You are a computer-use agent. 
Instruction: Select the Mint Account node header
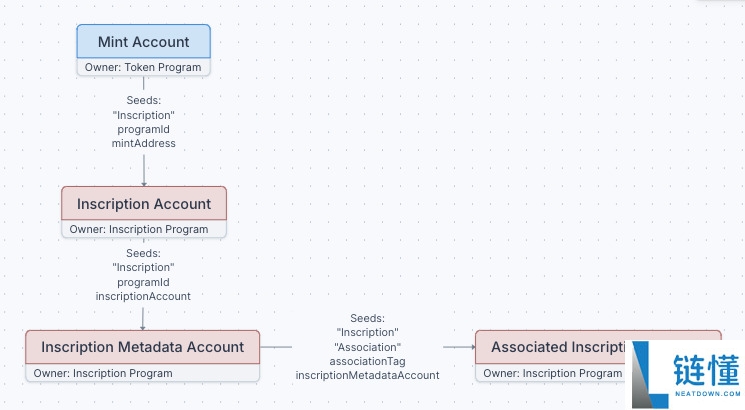[x=143, y=42]
